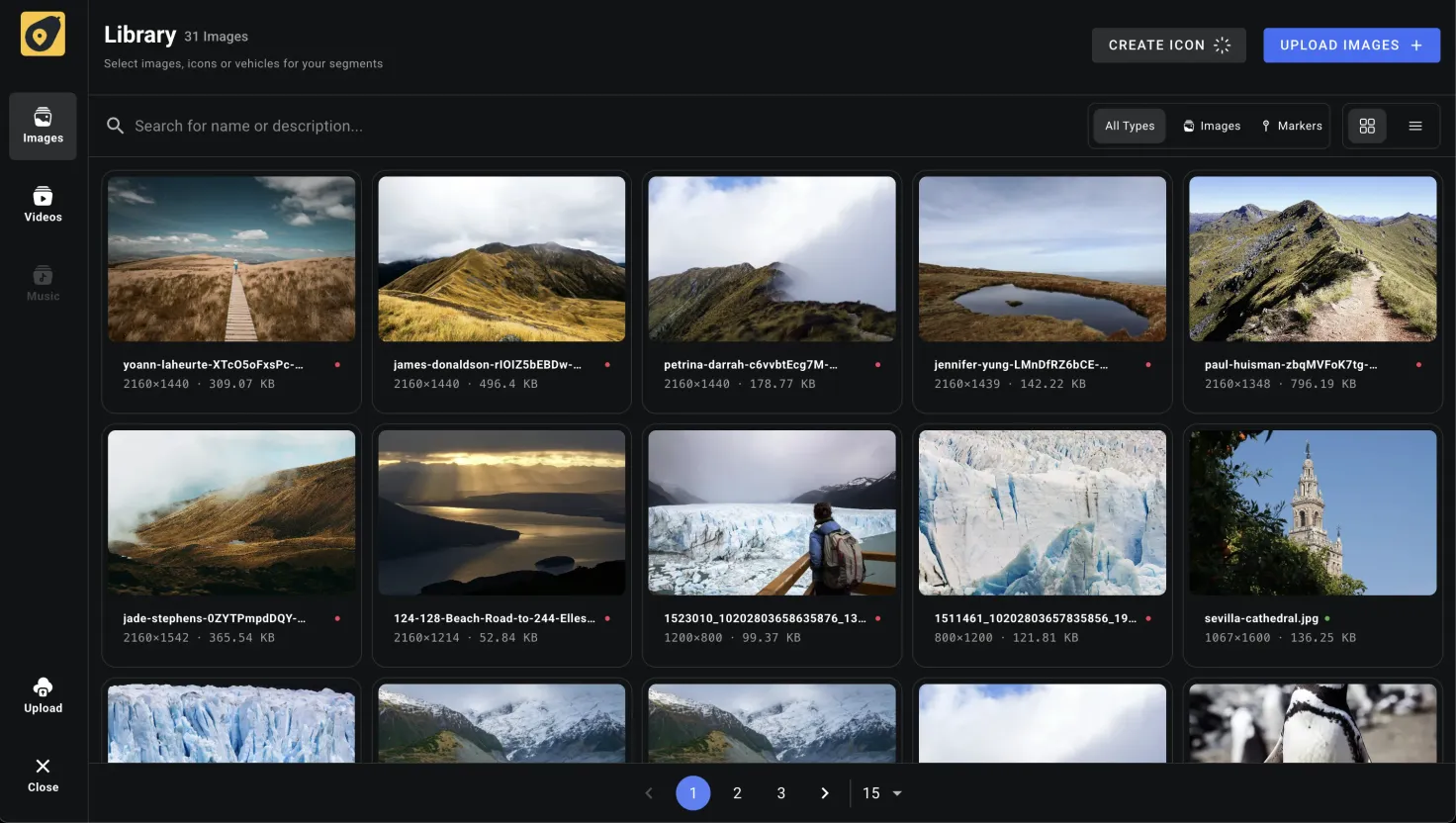The width and height of the screenshot is (1456, 823).
Task: Open the Music sidebar section
Action: point(43,284)
